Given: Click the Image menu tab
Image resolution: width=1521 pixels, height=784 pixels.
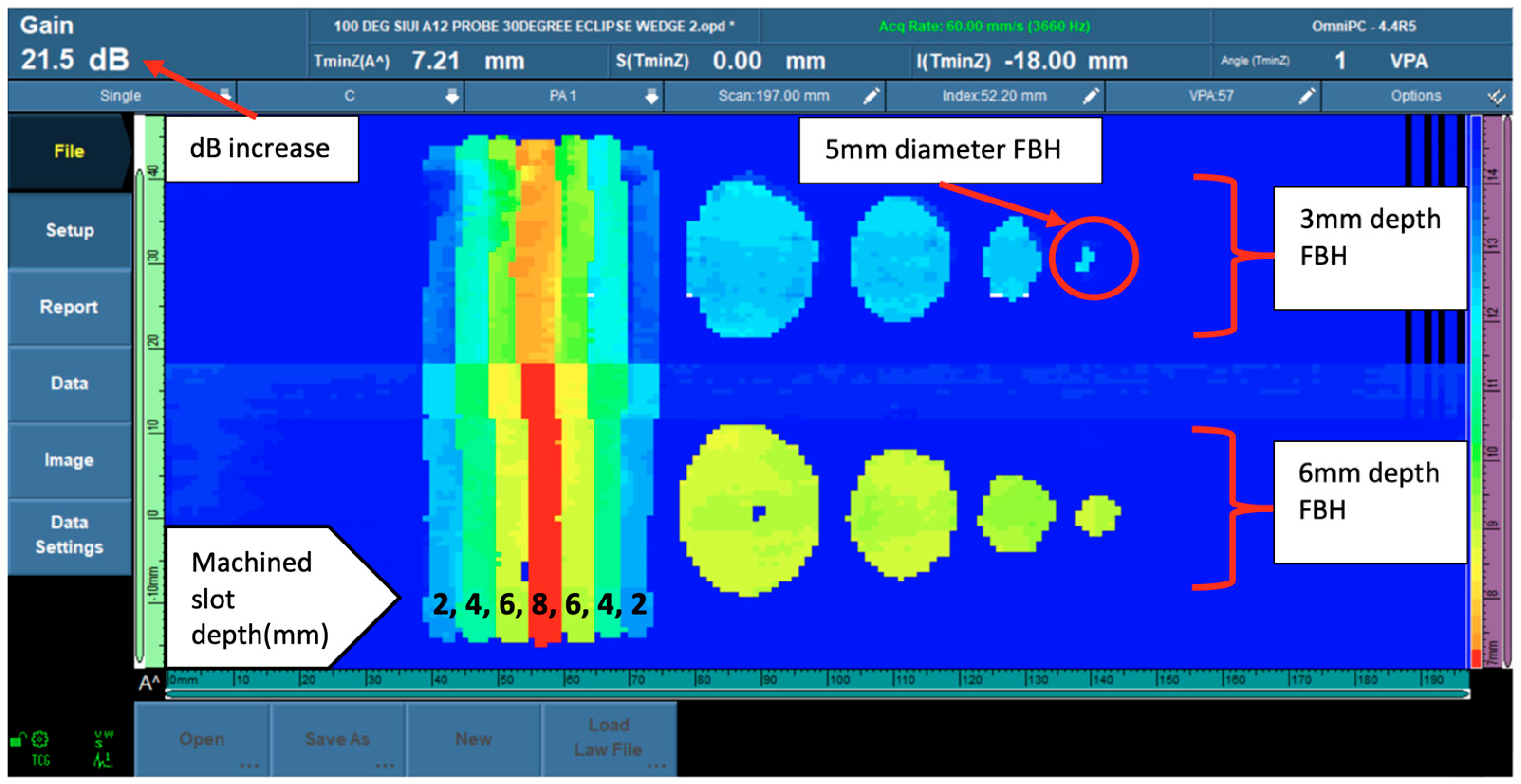Looking at the screenshot, I should point(70,460).
